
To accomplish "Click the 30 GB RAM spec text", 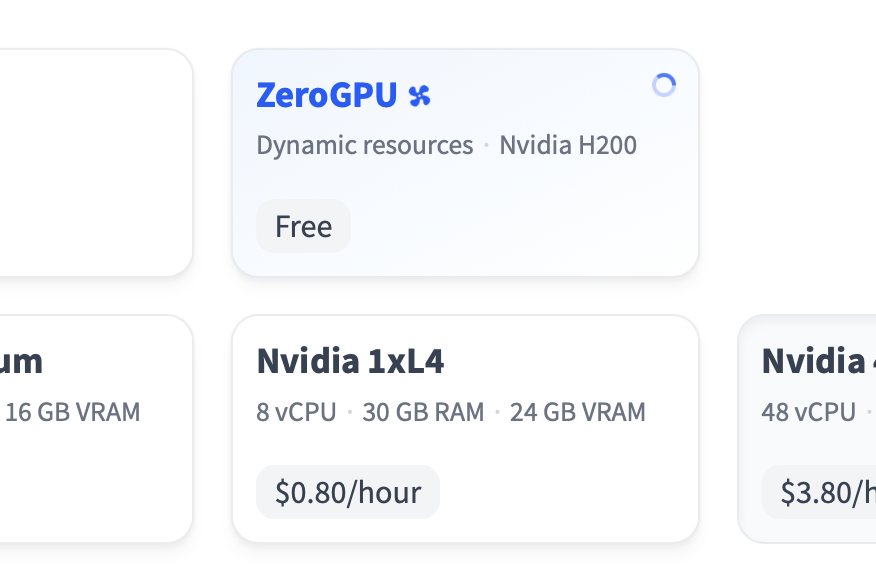I will pos(422,412).
